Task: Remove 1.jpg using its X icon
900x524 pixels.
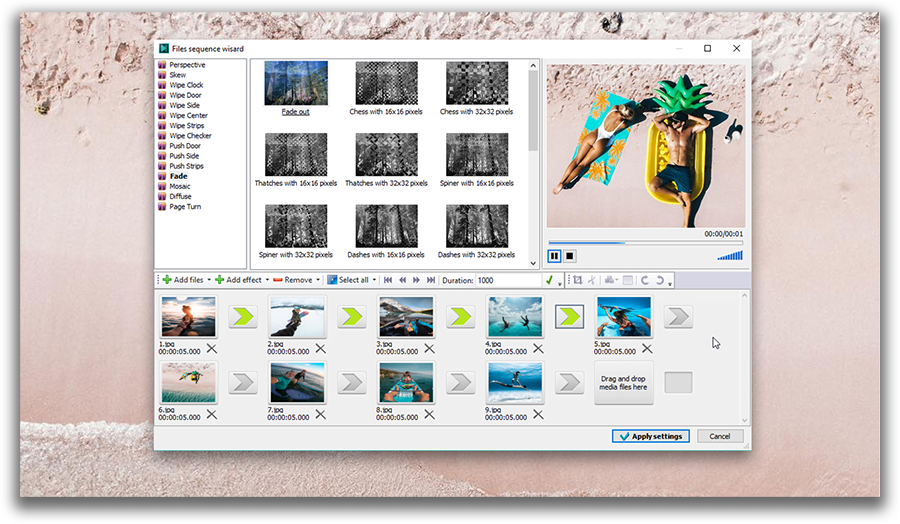Action: click(211, 349)
